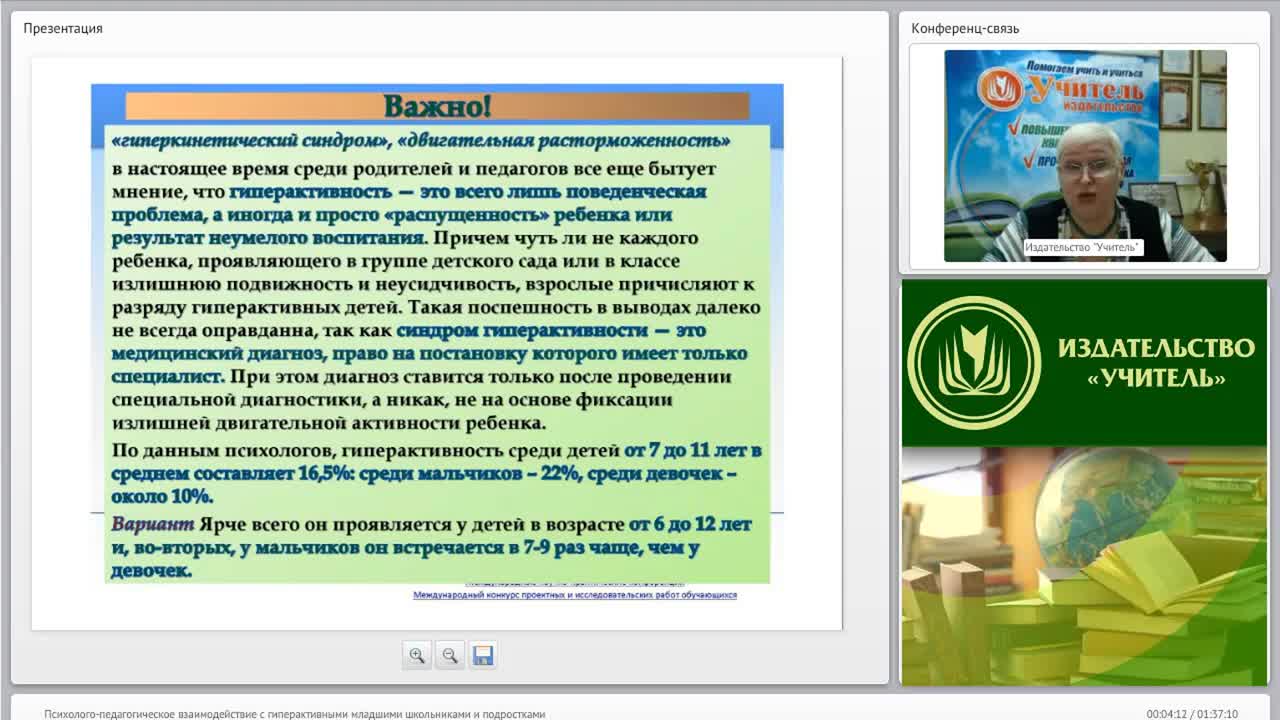Save the presentation with the floppy disk icon

pos(483,655)
